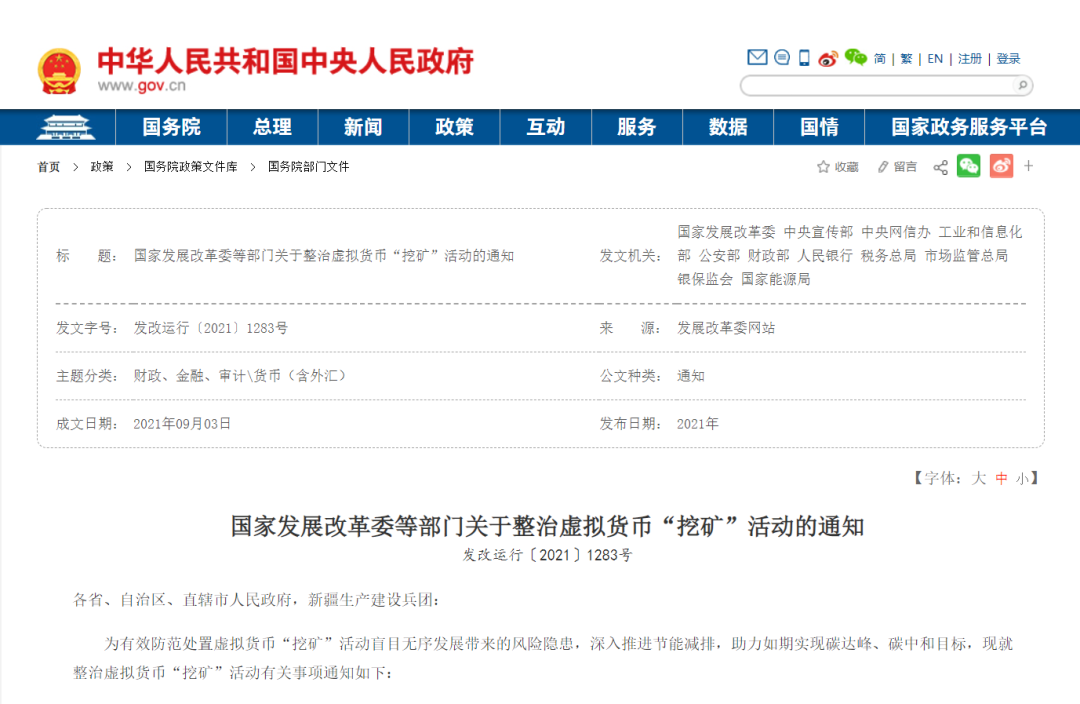
Task: Click the 留言 pencil icon
Action: (x=883, y=167)
